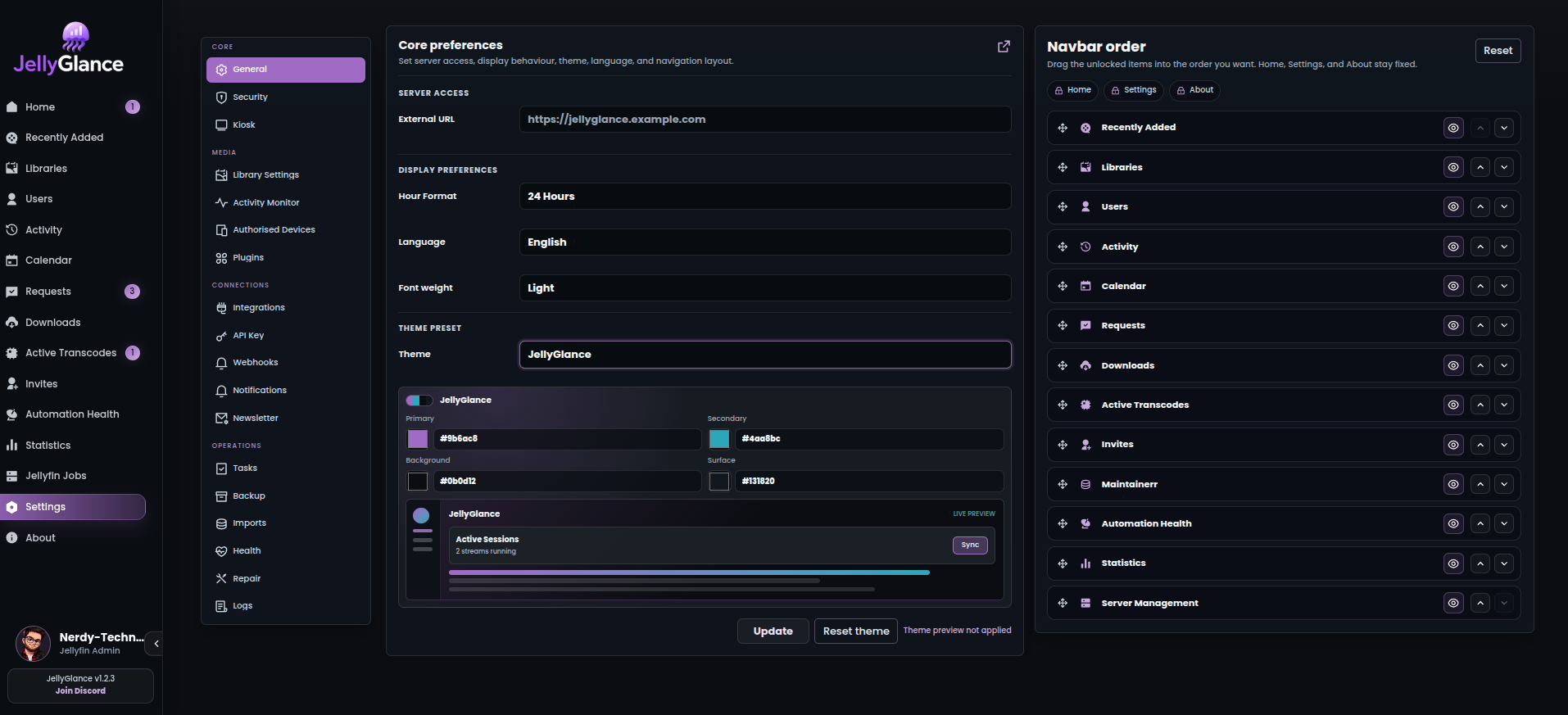This screenshot has height=715, width=1568.
Task: Toggle visibility of Statistics nav item
Action: pos(1453,563)
